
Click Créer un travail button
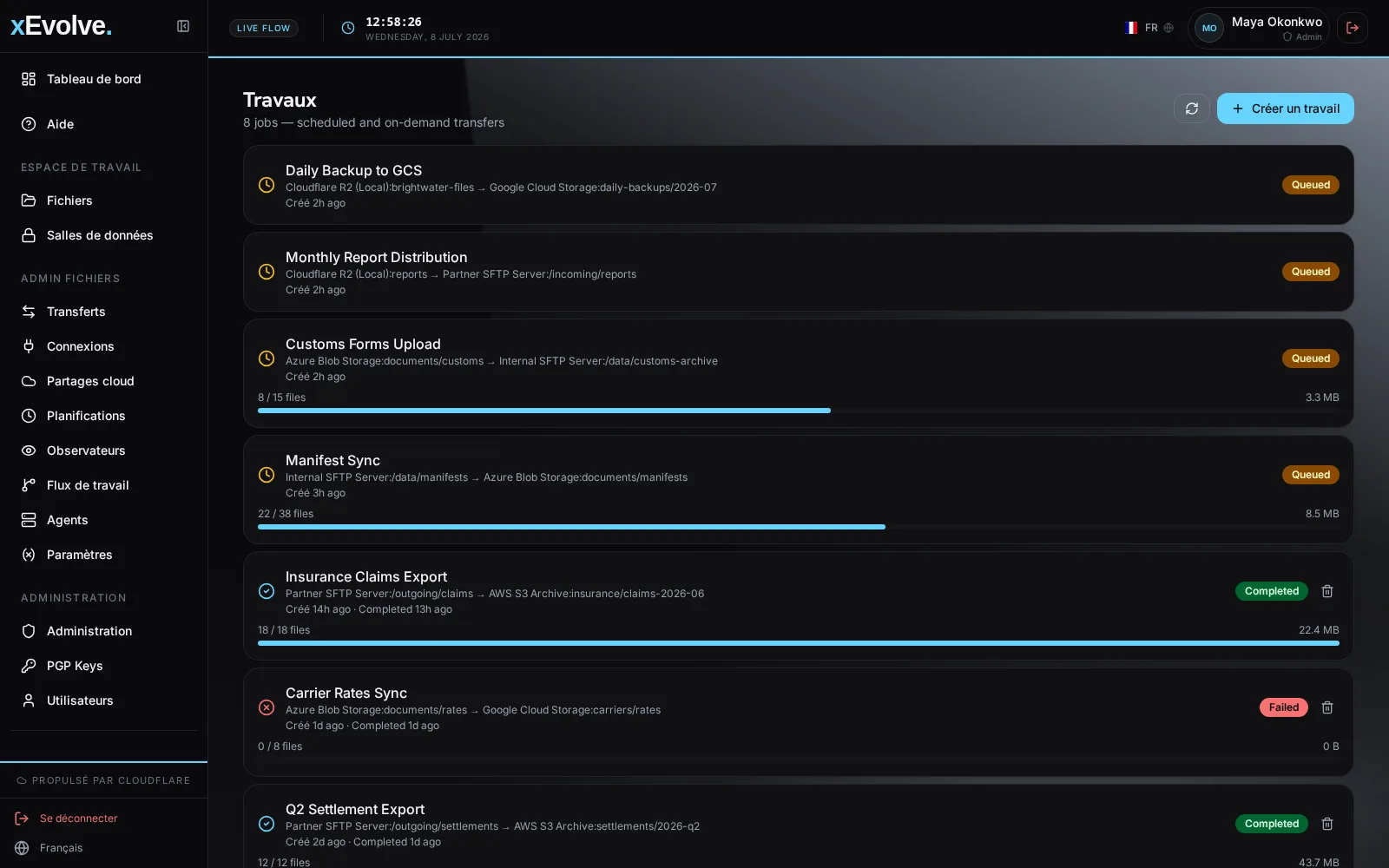[x=1285, y=108]
